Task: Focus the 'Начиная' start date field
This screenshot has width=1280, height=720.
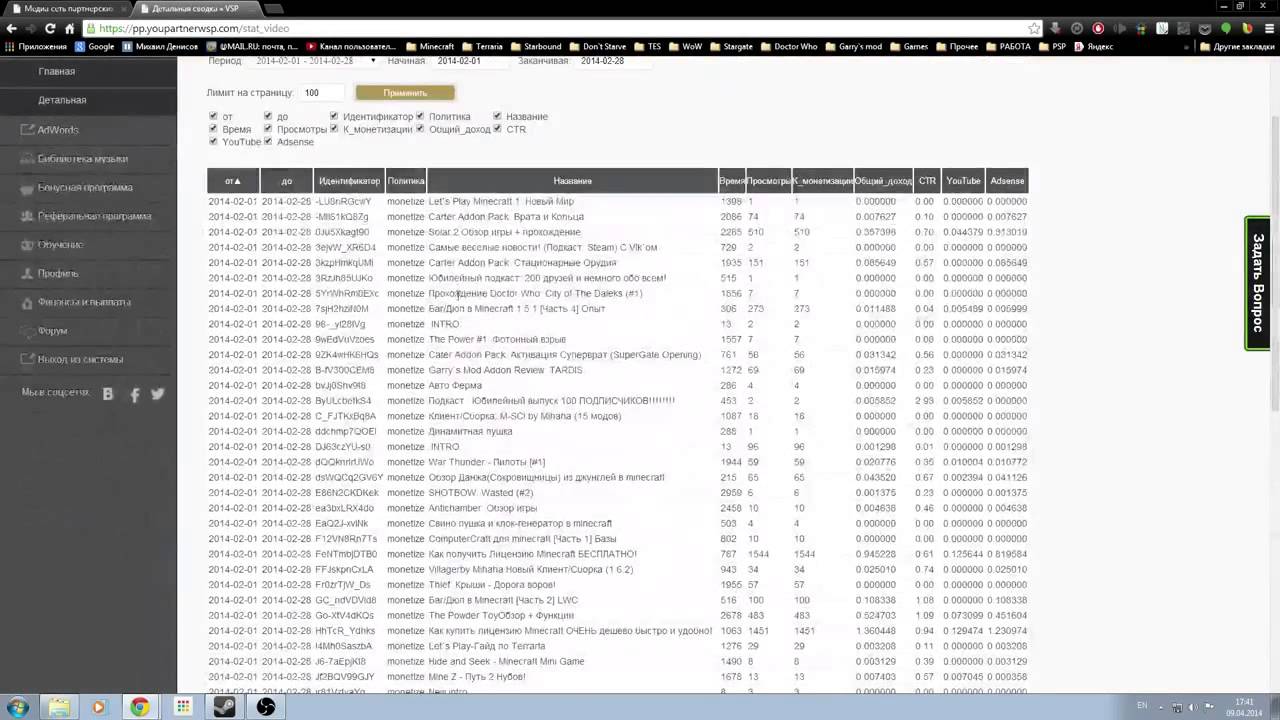Action: 470,61
